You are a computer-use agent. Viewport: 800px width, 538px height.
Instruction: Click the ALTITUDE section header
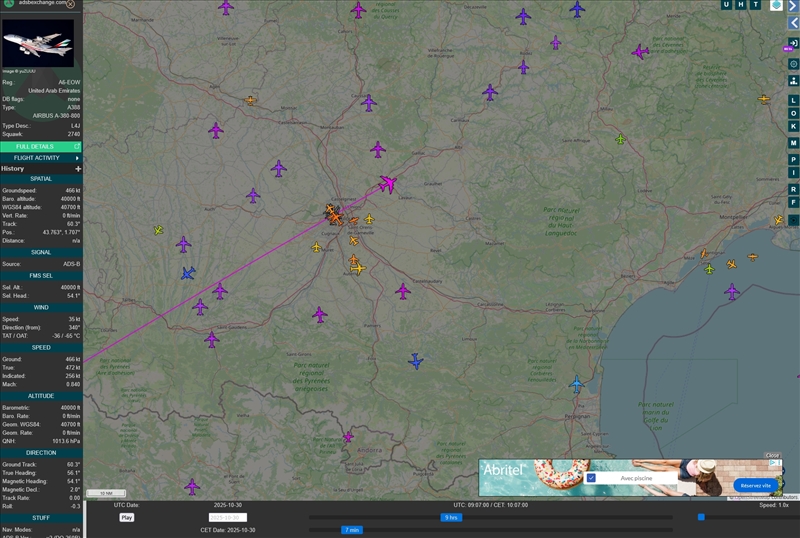(41, 396)
